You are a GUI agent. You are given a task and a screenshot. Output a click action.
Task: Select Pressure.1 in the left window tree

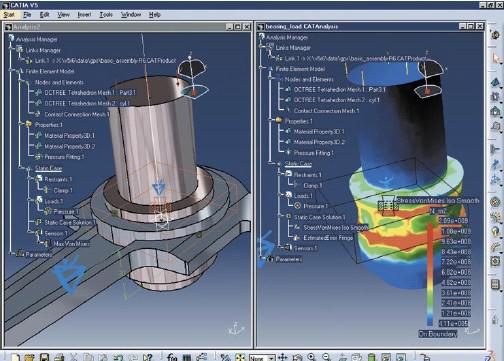pos(66,212)
